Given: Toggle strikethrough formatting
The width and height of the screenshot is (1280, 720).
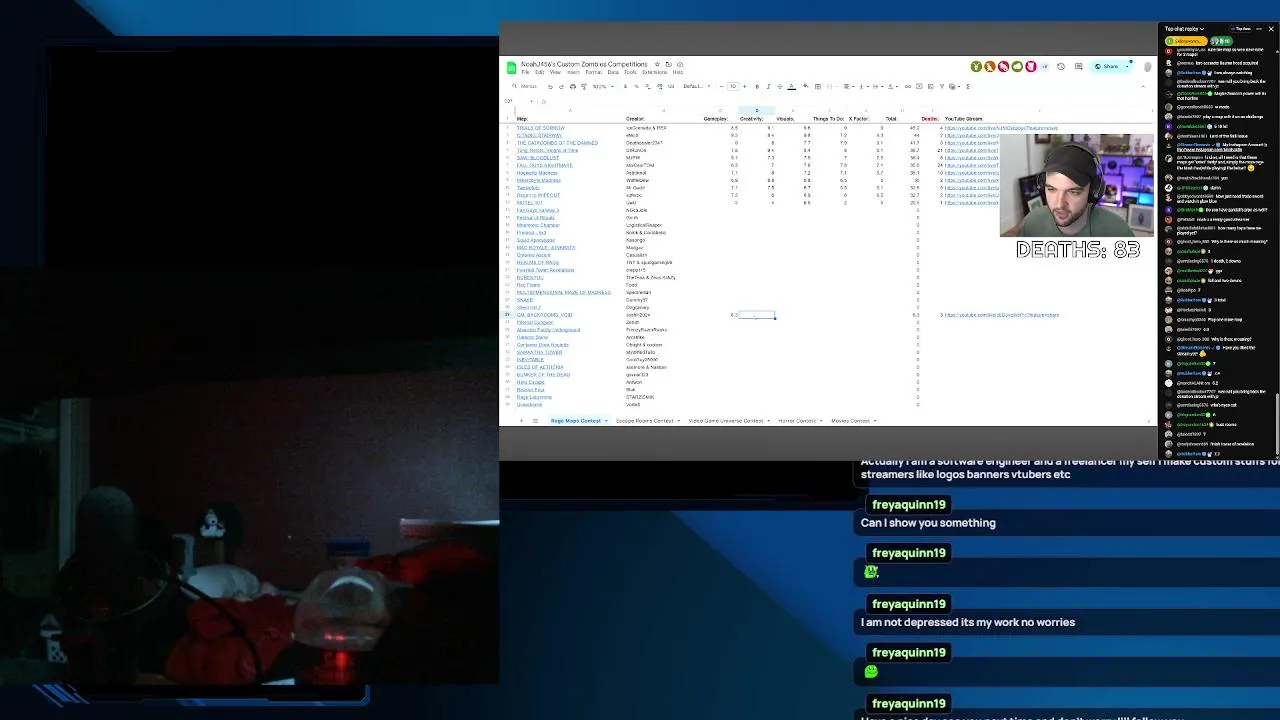Looking at the screenshot, I should click(x=780, y=86).
